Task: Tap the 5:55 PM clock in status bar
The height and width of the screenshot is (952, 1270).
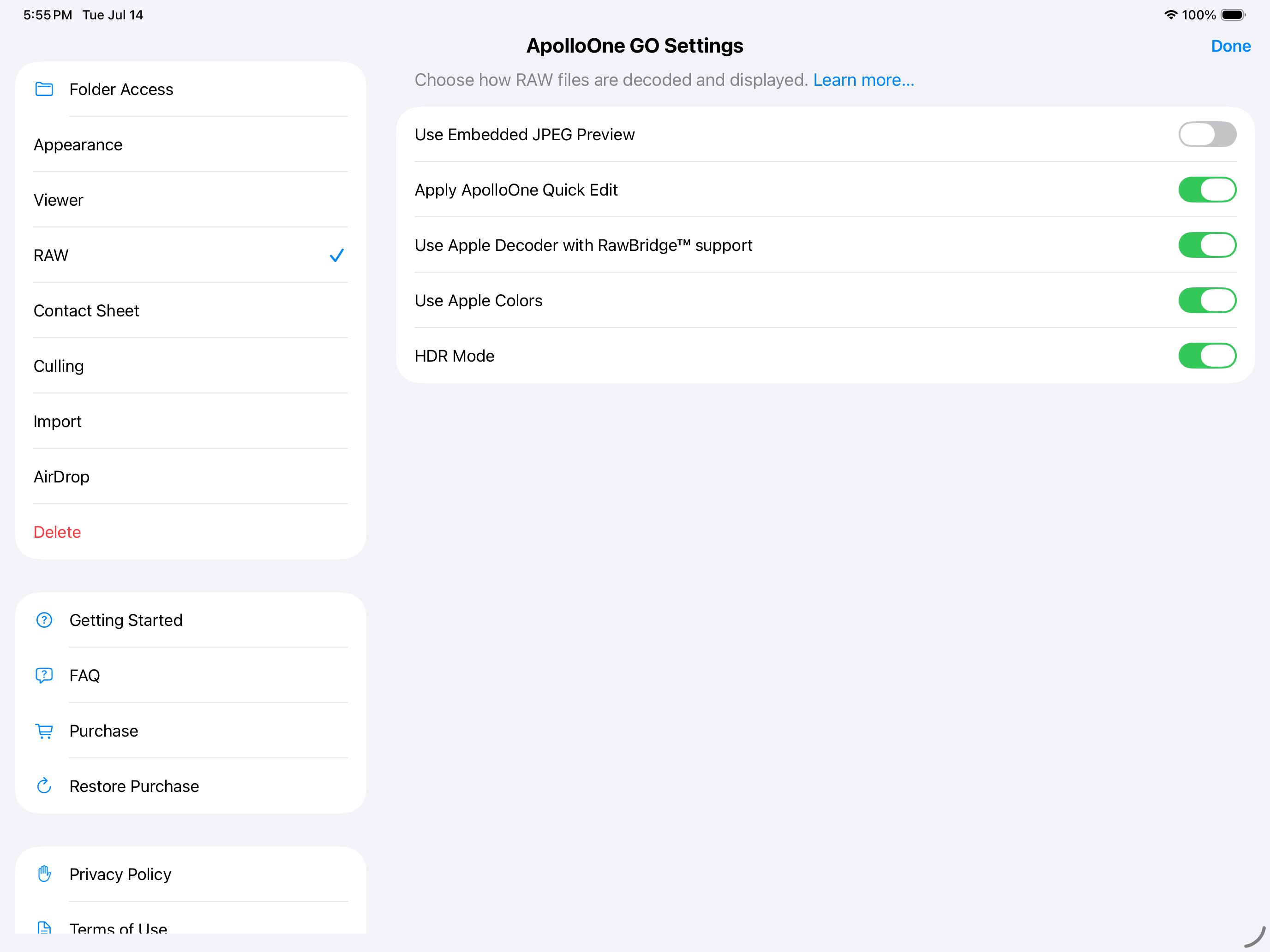Action: 48,15
